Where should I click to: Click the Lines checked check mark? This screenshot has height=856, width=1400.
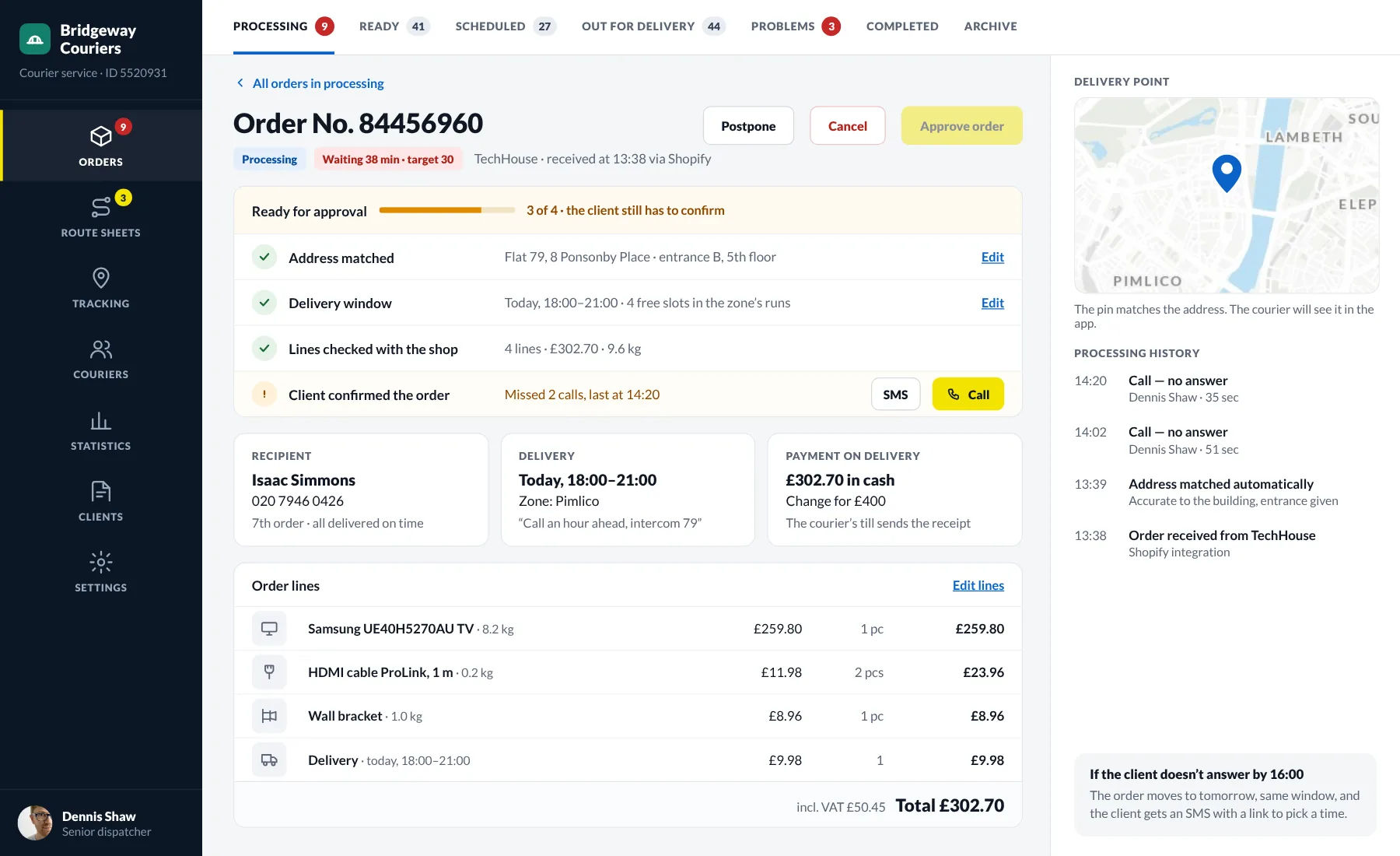(x=264, y=349)
